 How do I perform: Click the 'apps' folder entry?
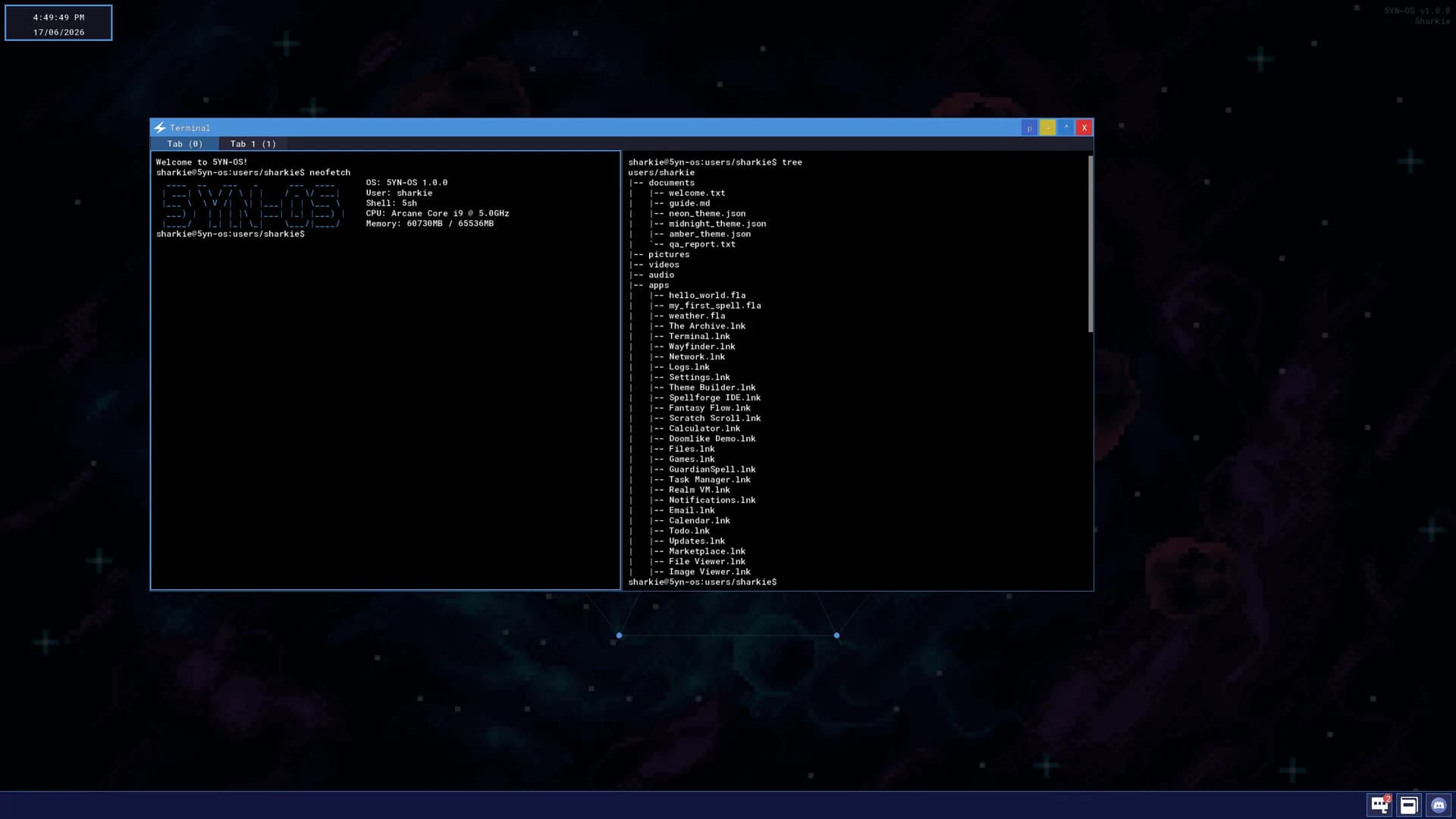(658, 285)
